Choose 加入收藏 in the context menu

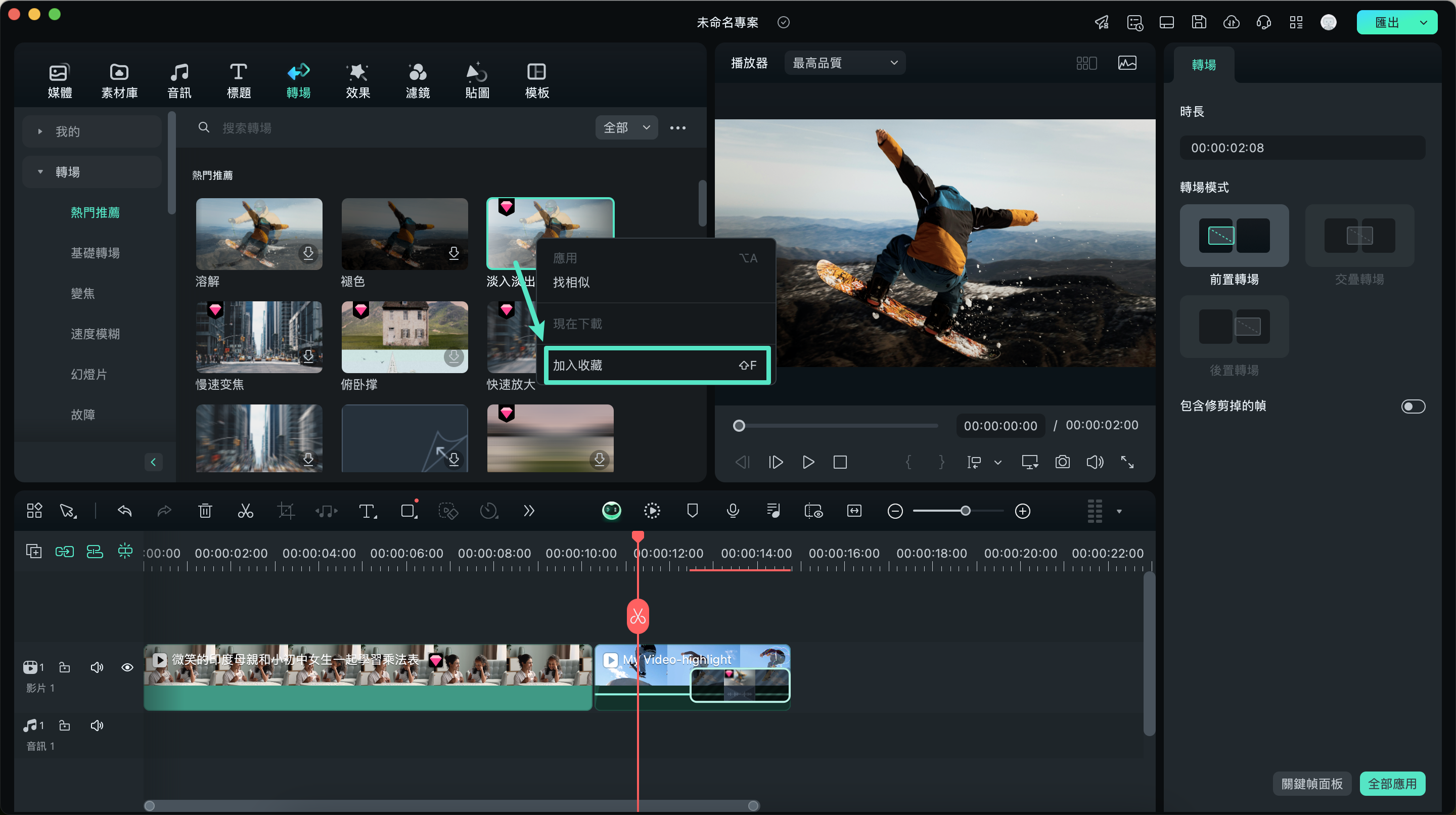657,365
